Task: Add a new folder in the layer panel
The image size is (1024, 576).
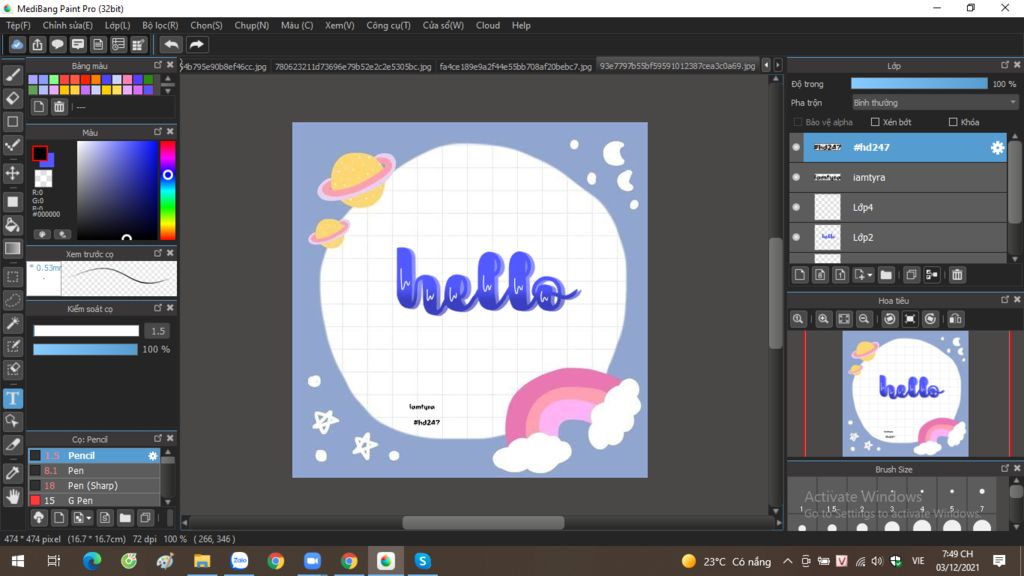Action: (x=886, y=275)
